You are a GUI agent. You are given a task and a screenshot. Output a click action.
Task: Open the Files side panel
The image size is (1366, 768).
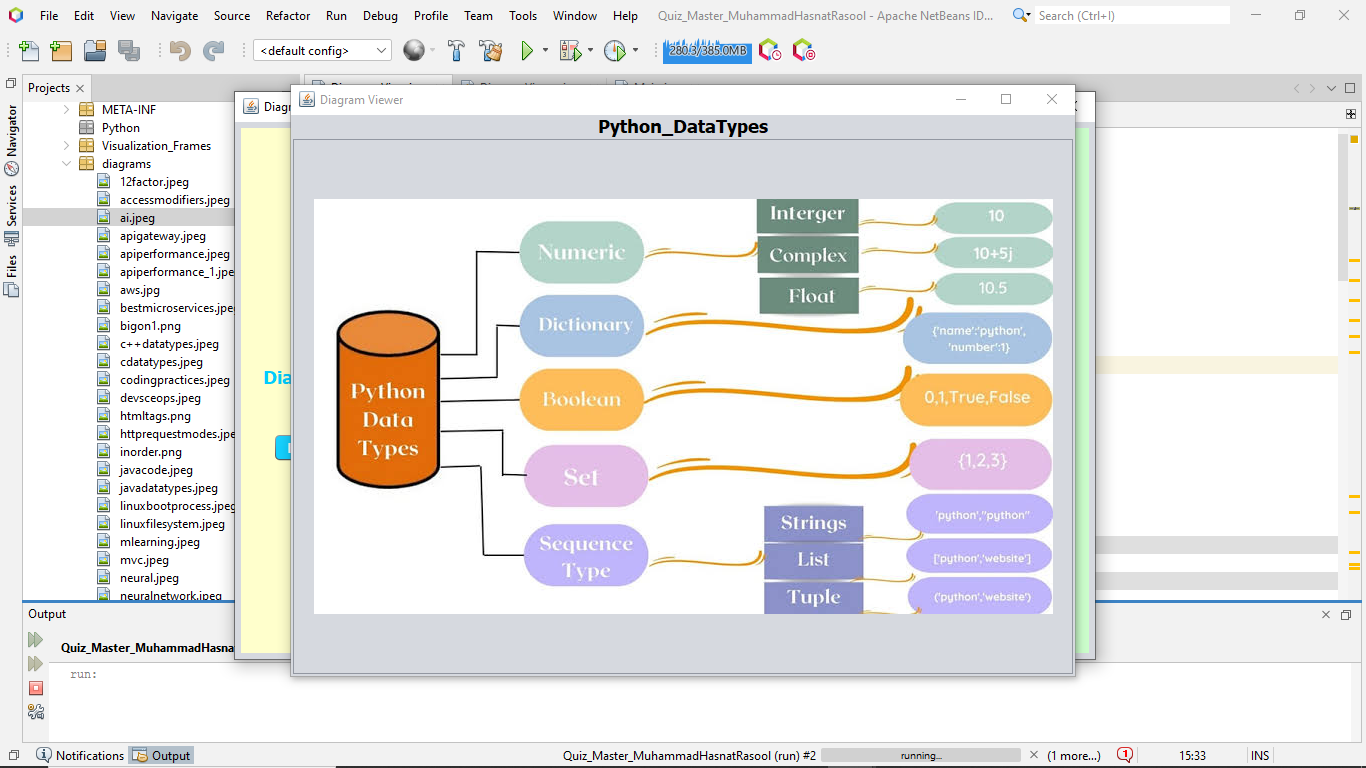(12, 276)
